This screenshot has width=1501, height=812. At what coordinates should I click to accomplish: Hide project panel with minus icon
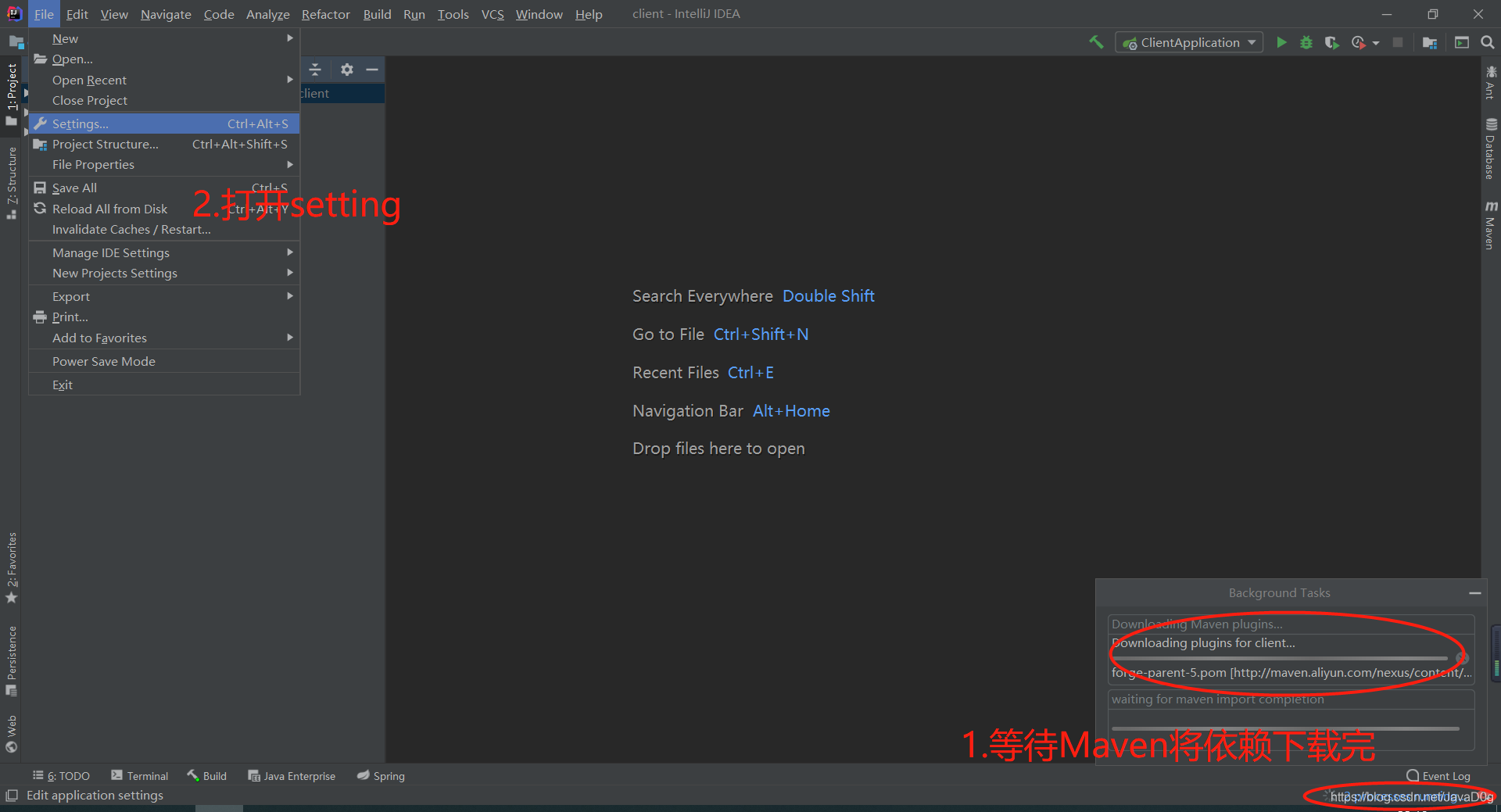pyautogui.click(x=372, y=70)
